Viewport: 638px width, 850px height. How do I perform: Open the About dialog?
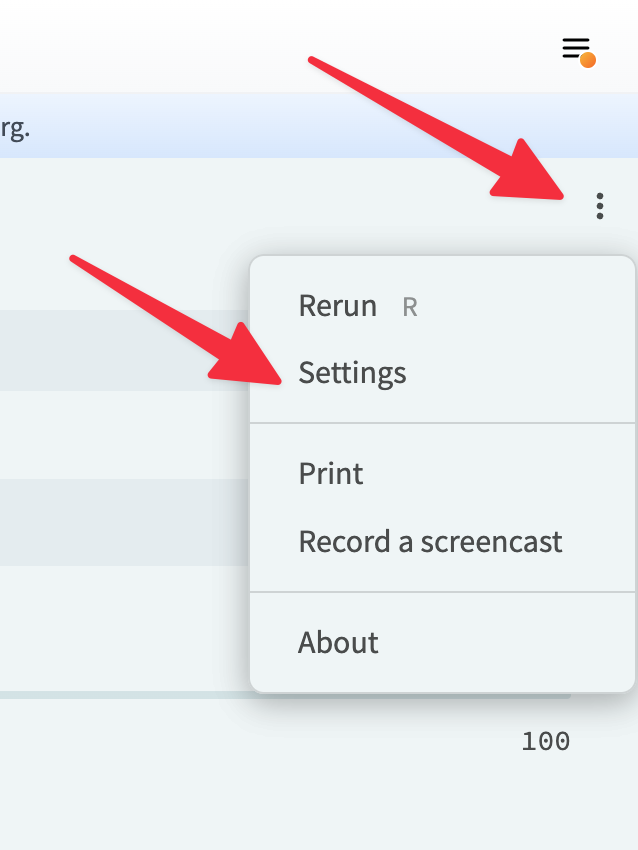338,643
